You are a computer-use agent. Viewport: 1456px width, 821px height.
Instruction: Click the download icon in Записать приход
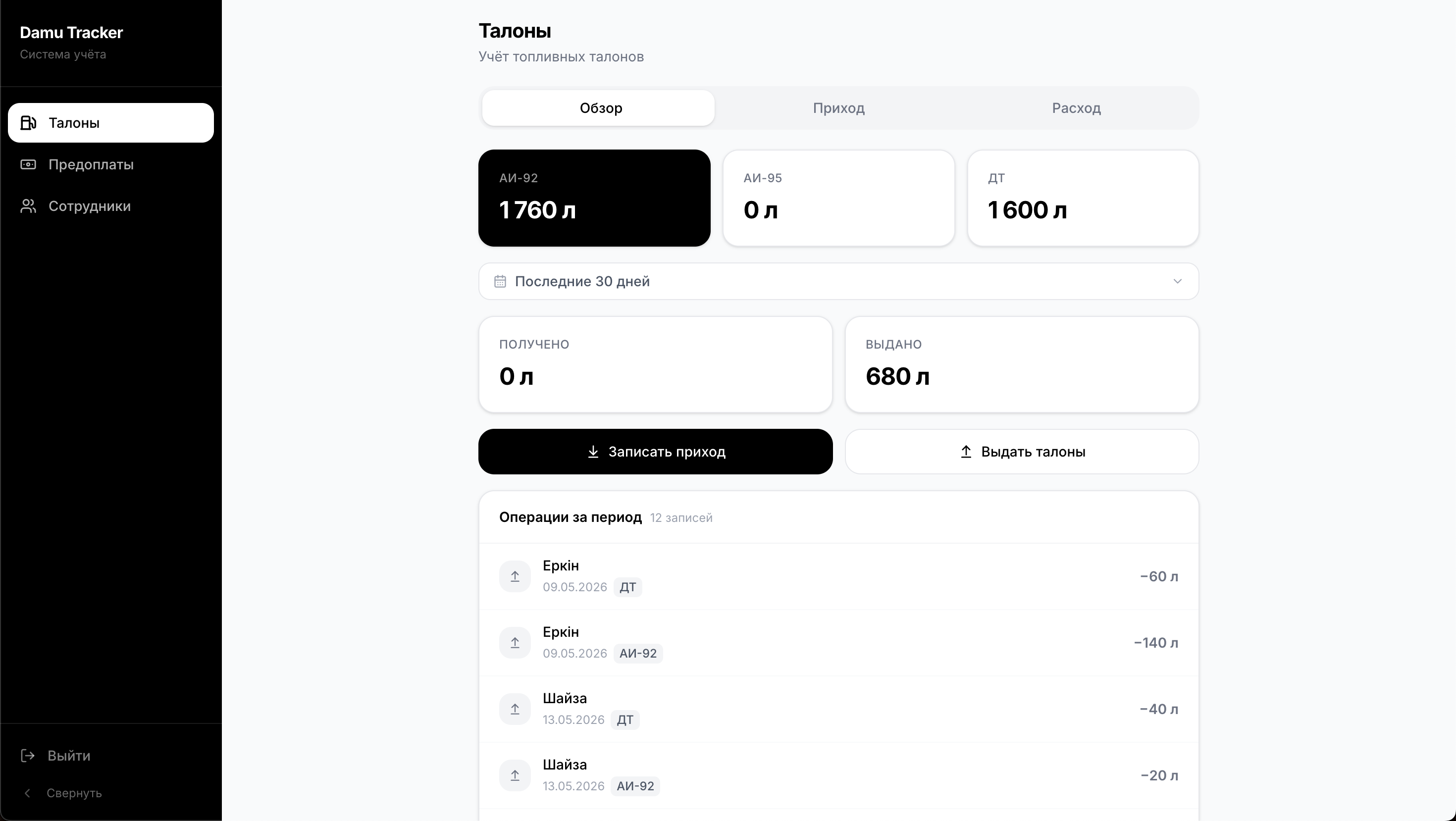[593, 452]
